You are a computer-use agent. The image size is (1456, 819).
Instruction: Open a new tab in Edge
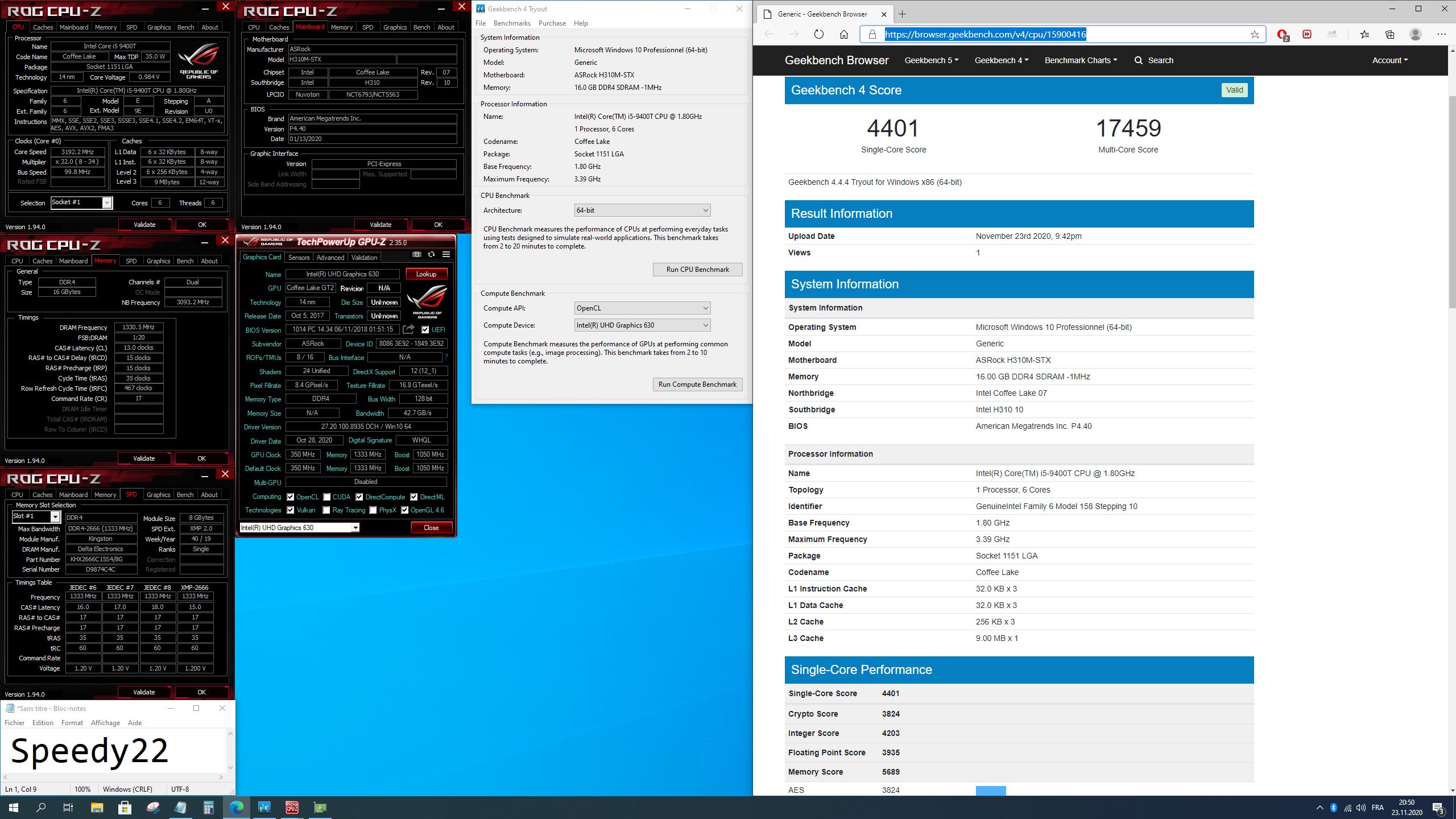coord(902,14)
